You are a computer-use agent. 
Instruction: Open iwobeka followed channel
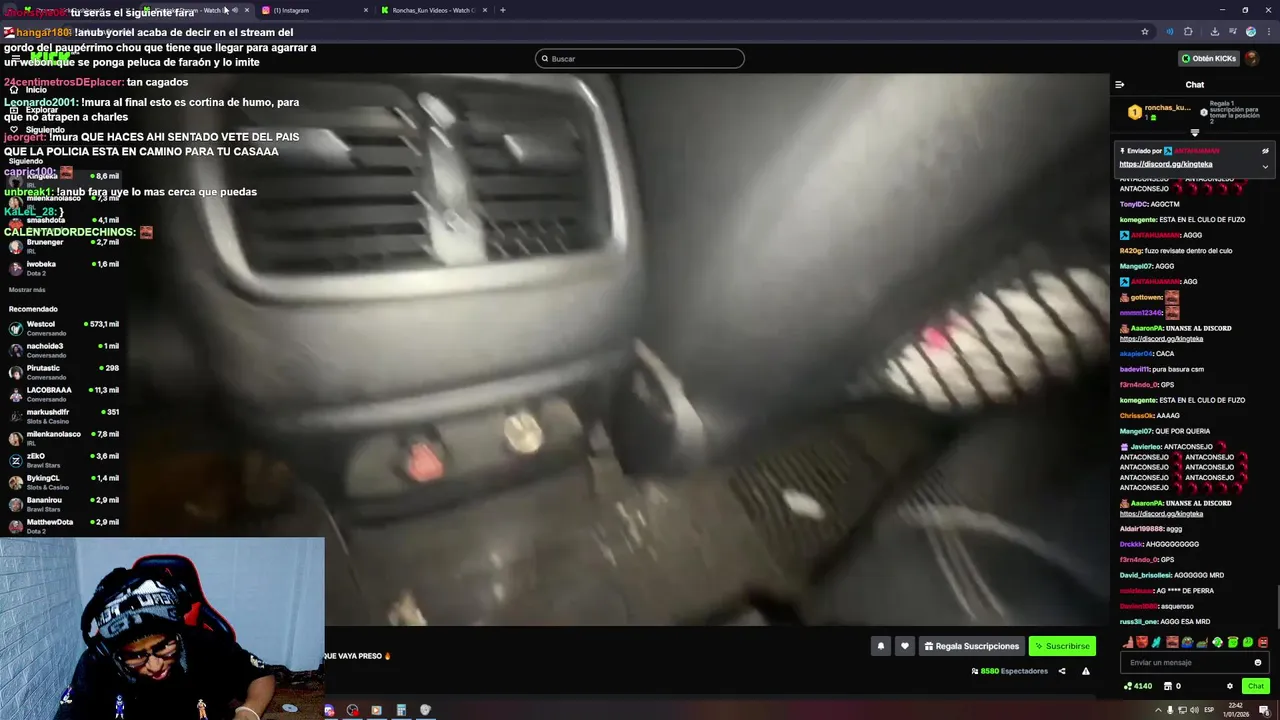point(64,268)
